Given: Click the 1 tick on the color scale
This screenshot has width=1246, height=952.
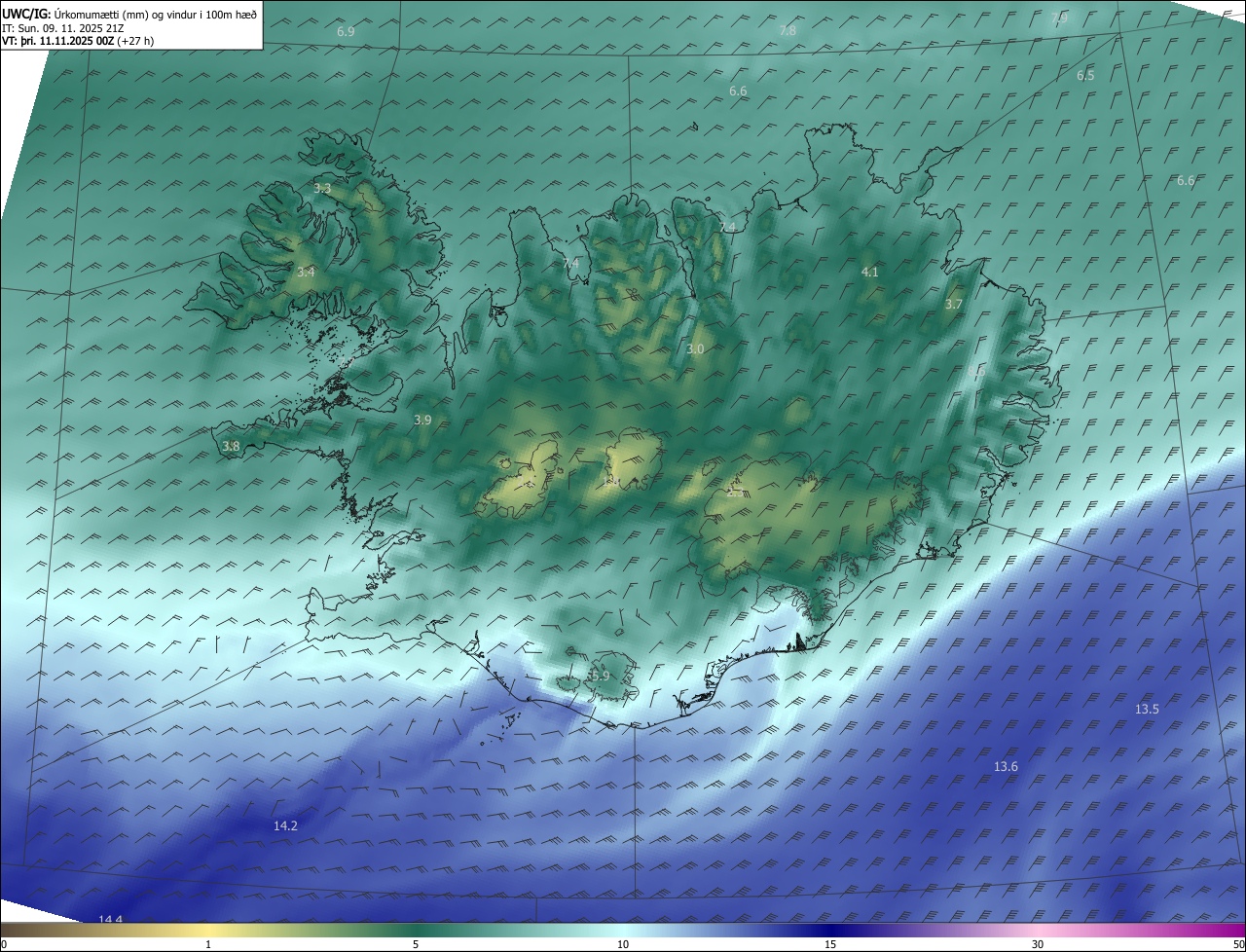Looking at the screenshot, I should [x=208, y=944].
